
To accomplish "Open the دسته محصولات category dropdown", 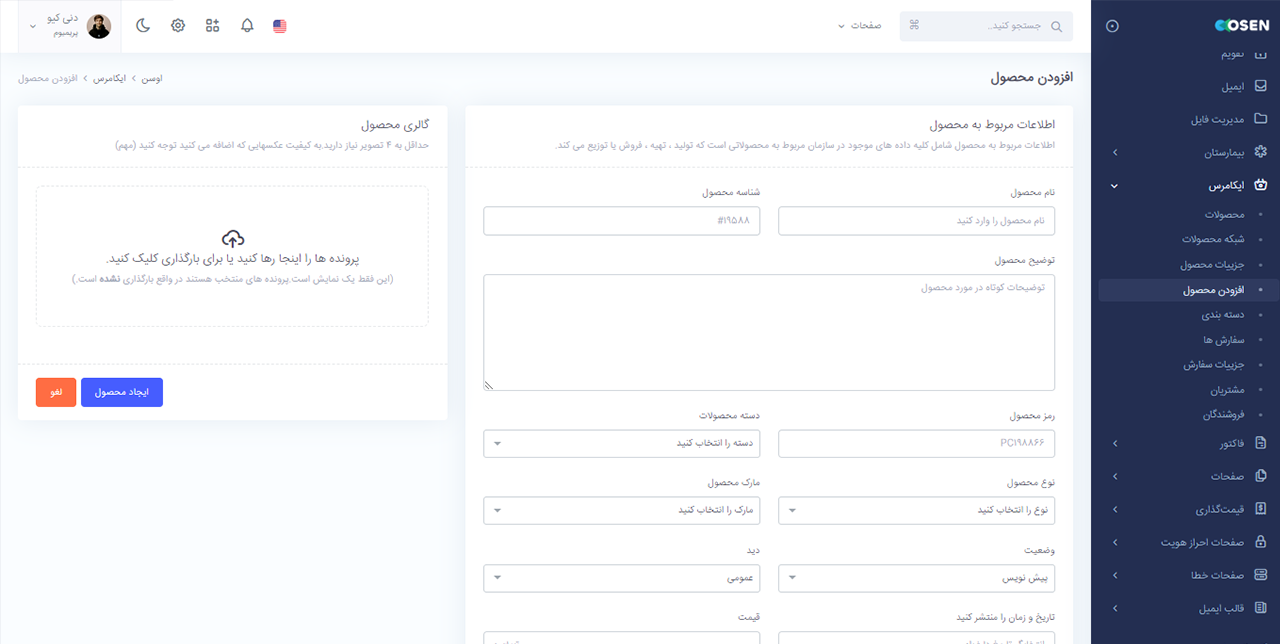I will click(x=622, y=443).
